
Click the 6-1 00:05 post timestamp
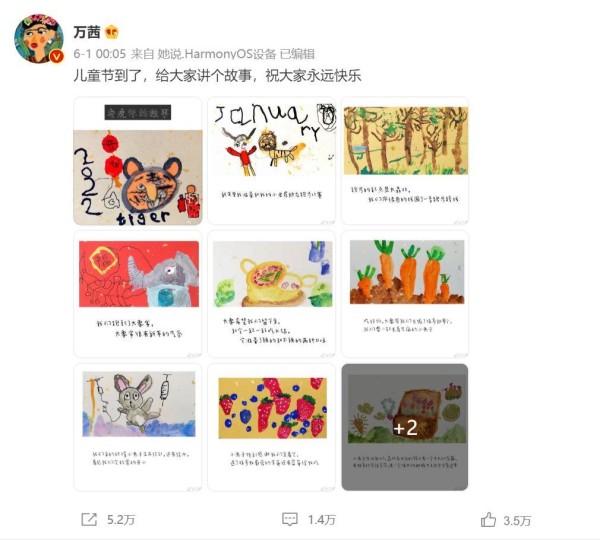[x=99, y=54]
